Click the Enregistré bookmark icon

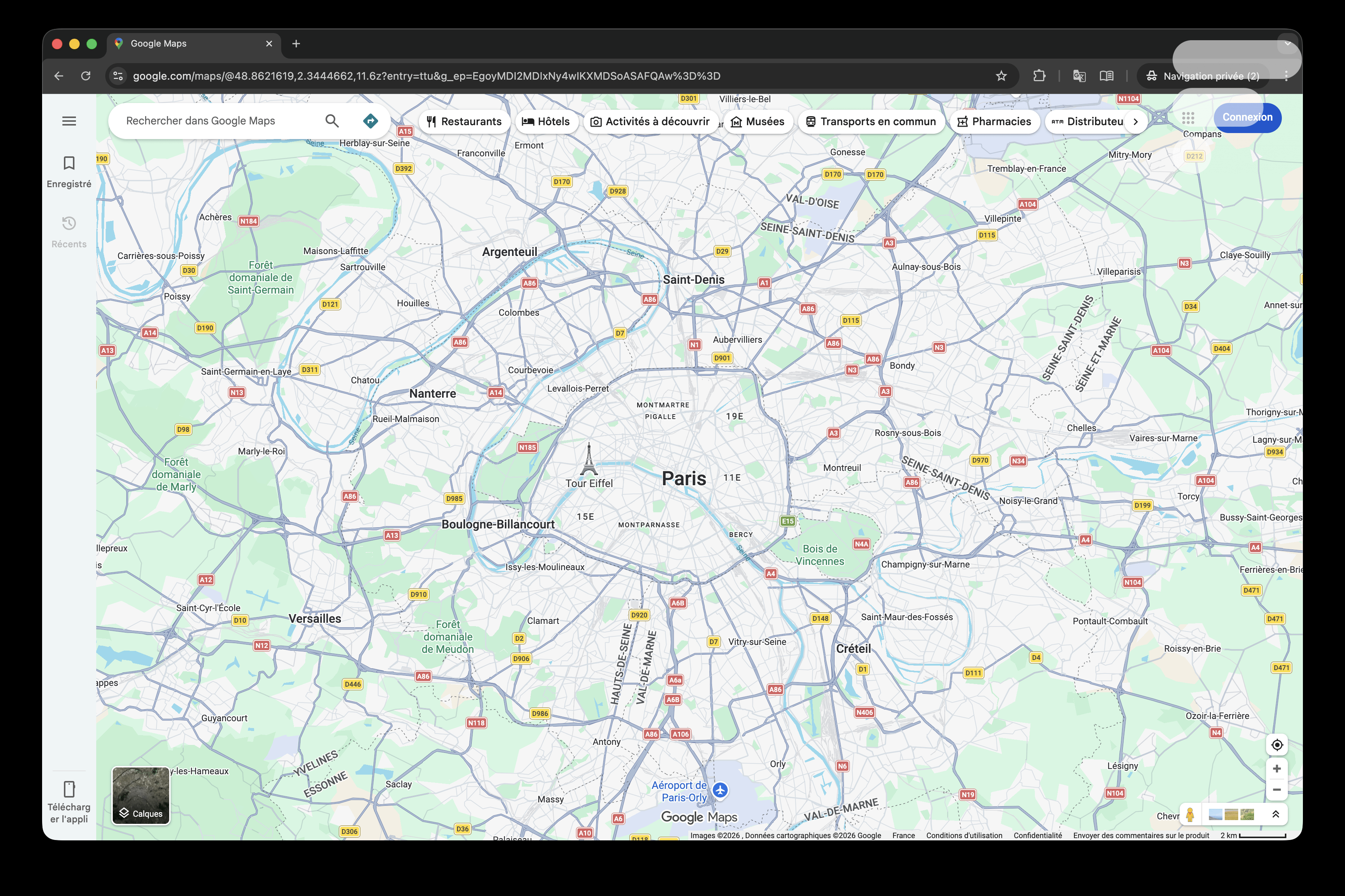click(69, 163)
